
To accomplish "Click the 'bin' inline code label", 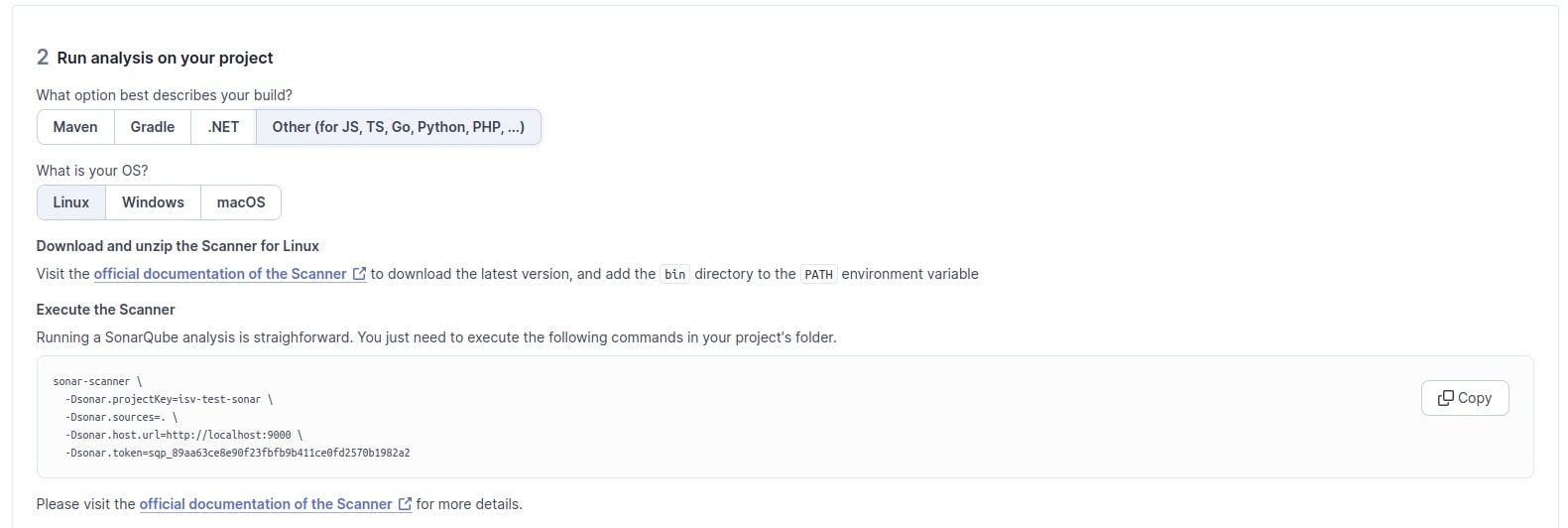I will click(674, 274).
